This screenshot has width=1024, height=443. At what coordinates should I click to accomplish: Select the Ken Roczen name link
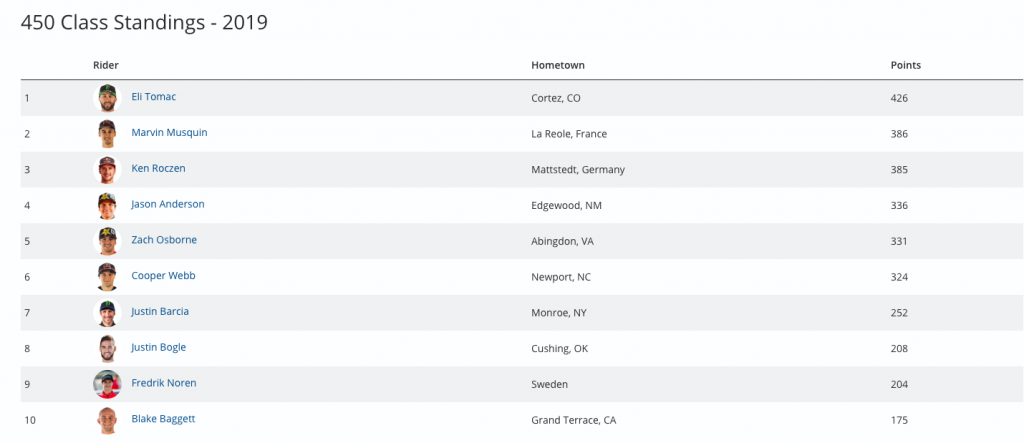pyautogui.click(x=158, y=168)
